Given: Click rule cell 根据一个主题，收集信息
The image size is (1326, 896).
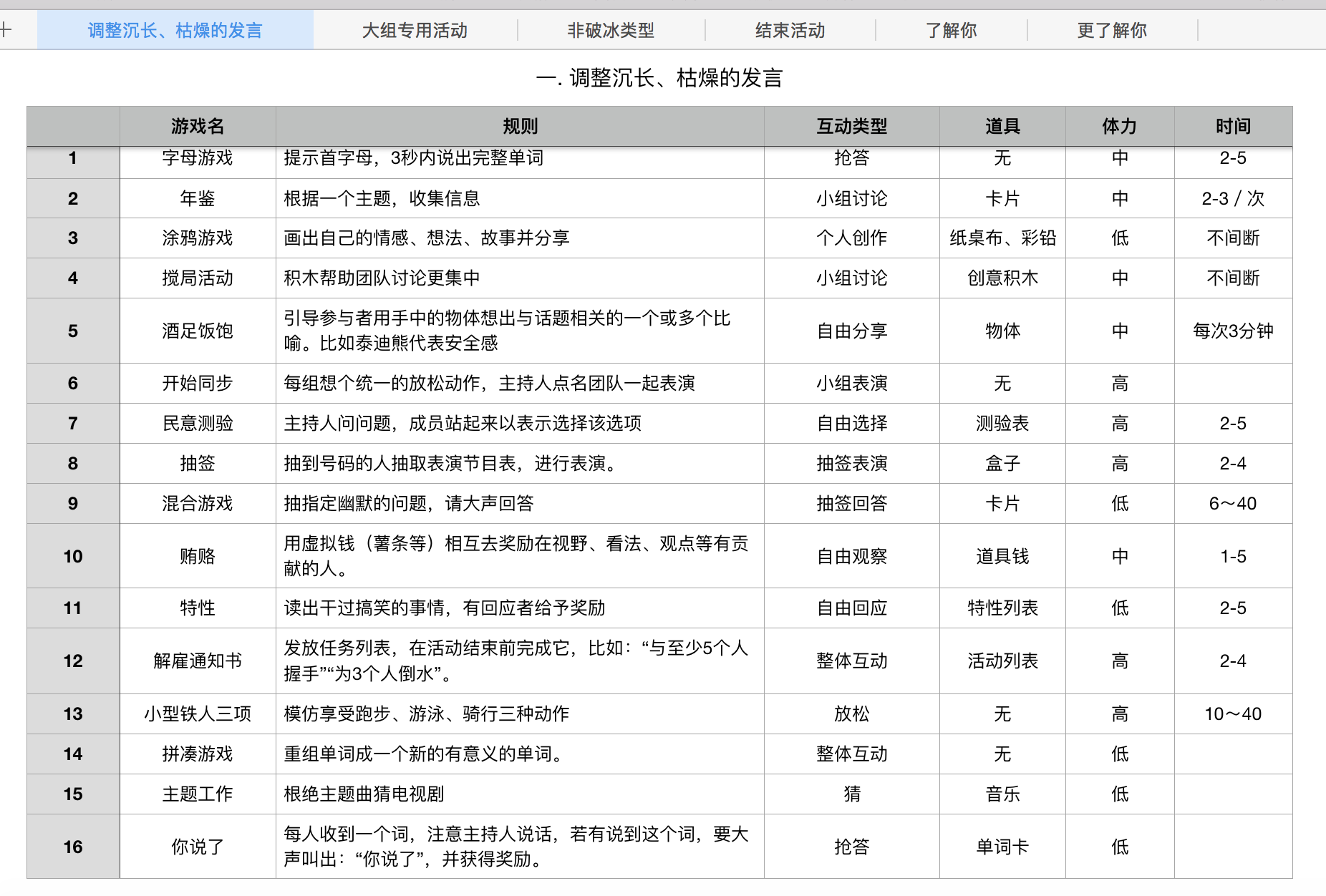Looking at the screenshot, I should click(x=520, y=198).
